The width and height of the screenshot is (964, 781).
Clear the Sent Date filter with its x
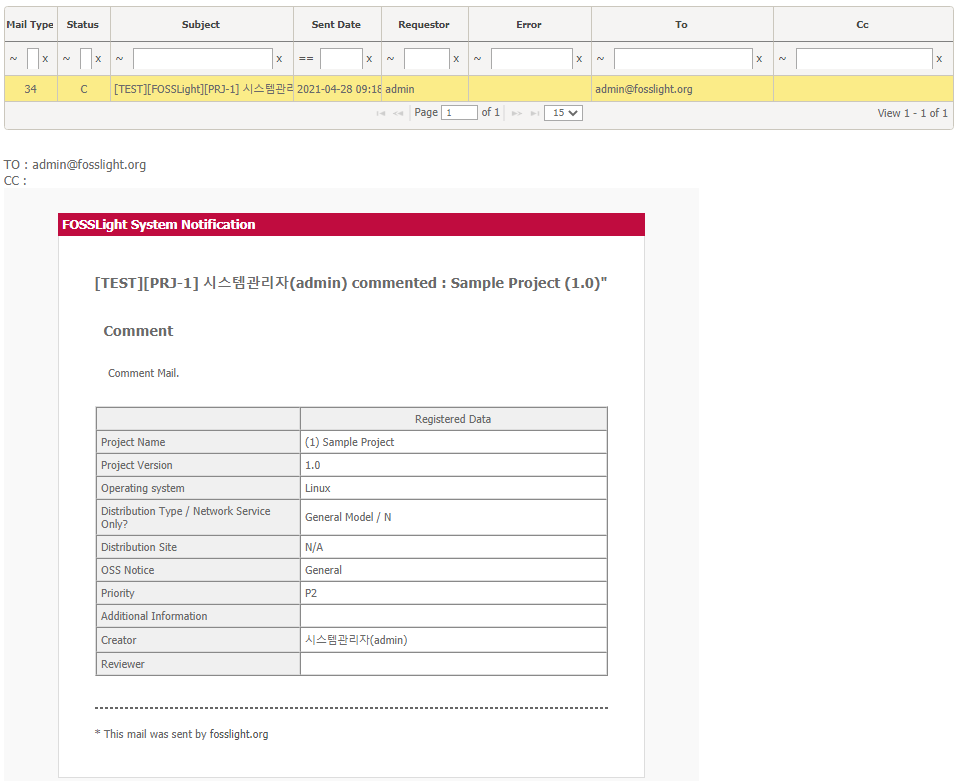(x=369, y=59)
